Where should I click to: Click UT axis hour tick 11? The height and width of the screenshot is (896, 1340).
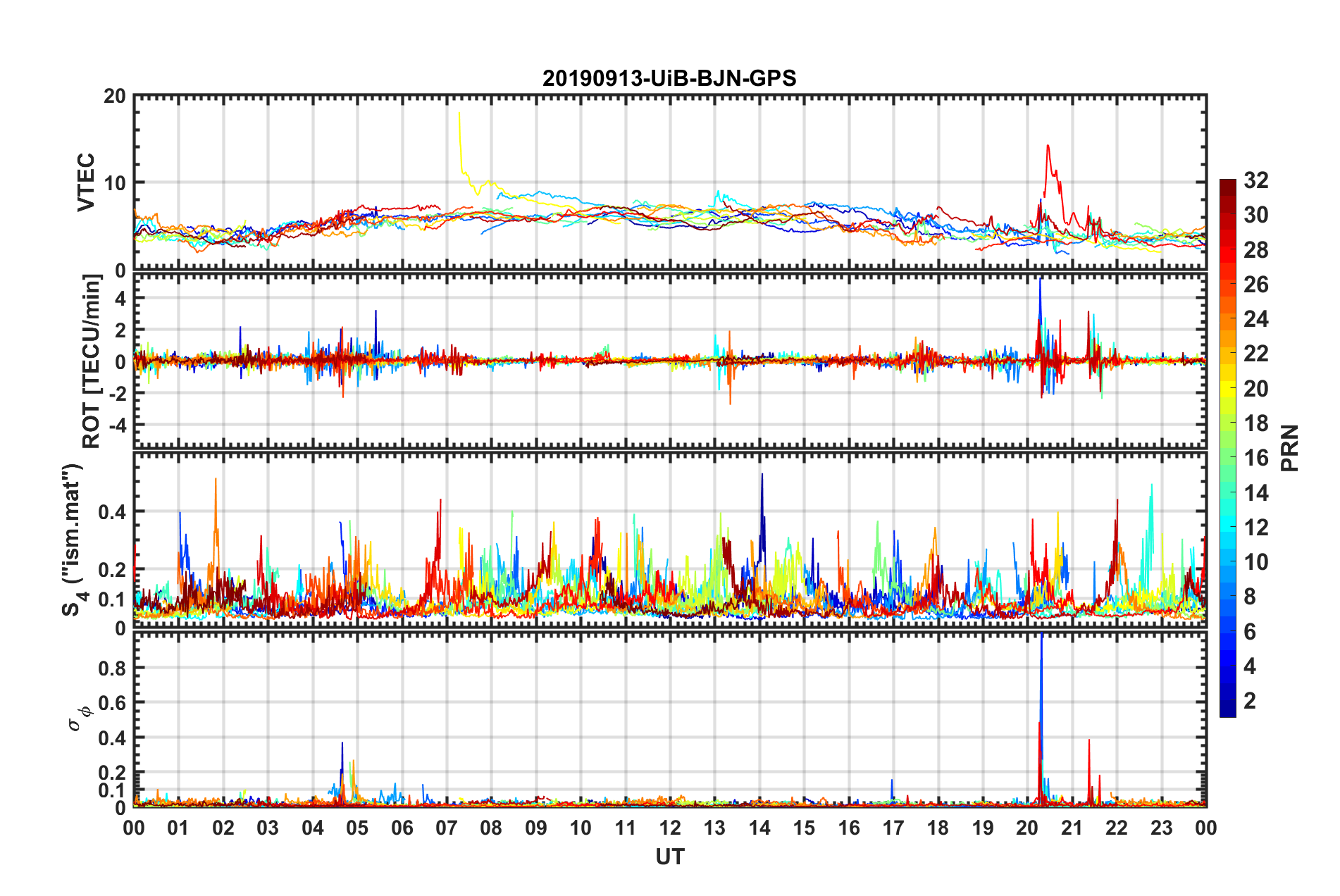[x=626, y=828]
